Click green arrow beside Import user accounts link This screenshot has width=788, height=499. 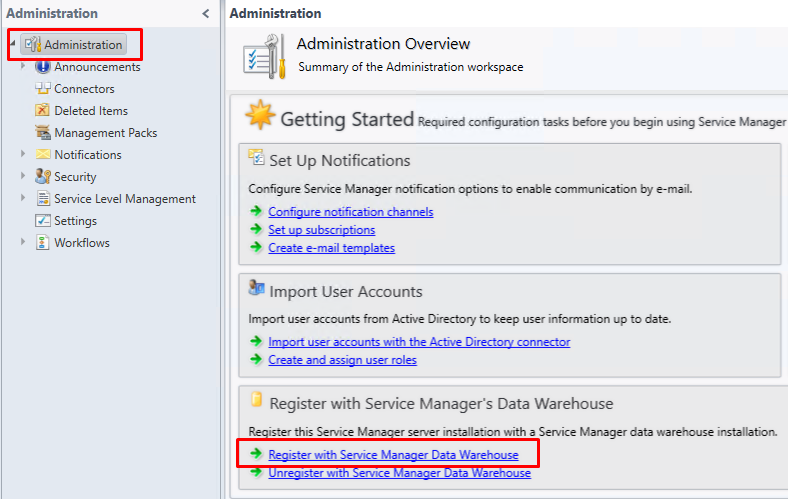click(256, 341)
